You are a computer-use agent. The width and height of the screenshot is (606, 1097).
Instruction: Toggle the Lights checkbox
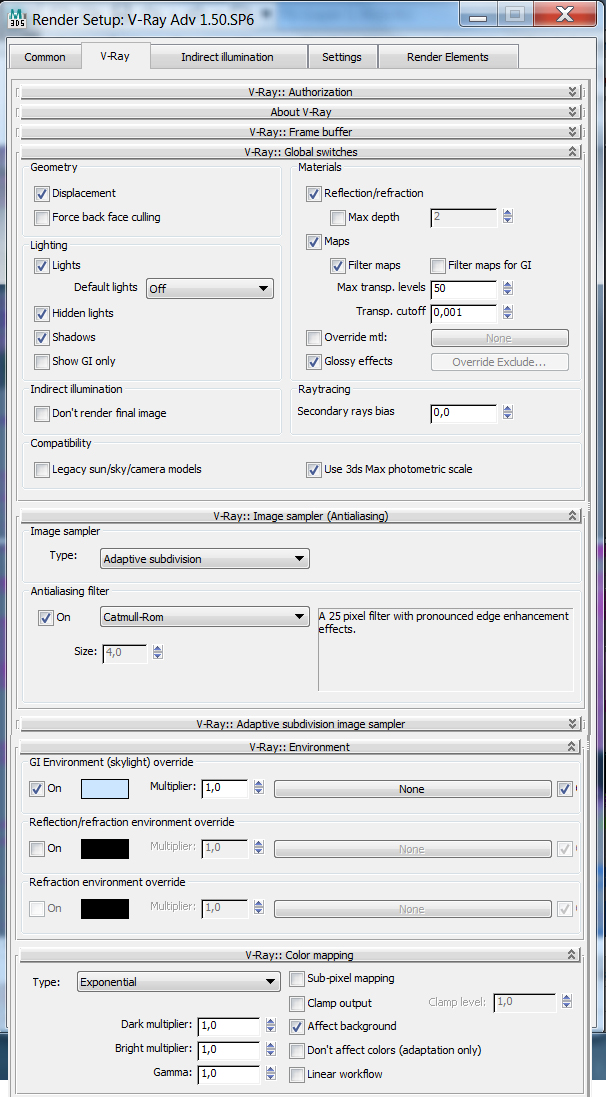click(42, 266)
